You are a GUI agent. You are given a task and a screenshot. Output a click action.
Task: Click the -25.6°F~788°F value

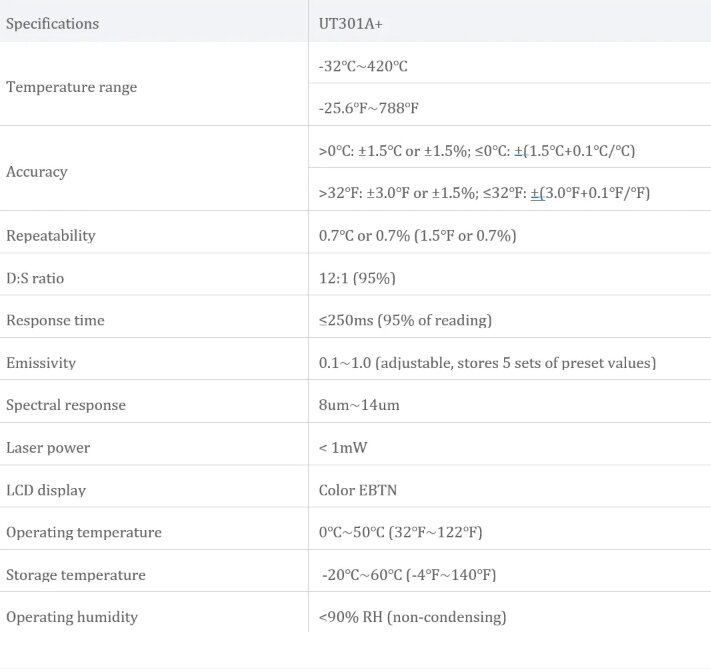369,108
